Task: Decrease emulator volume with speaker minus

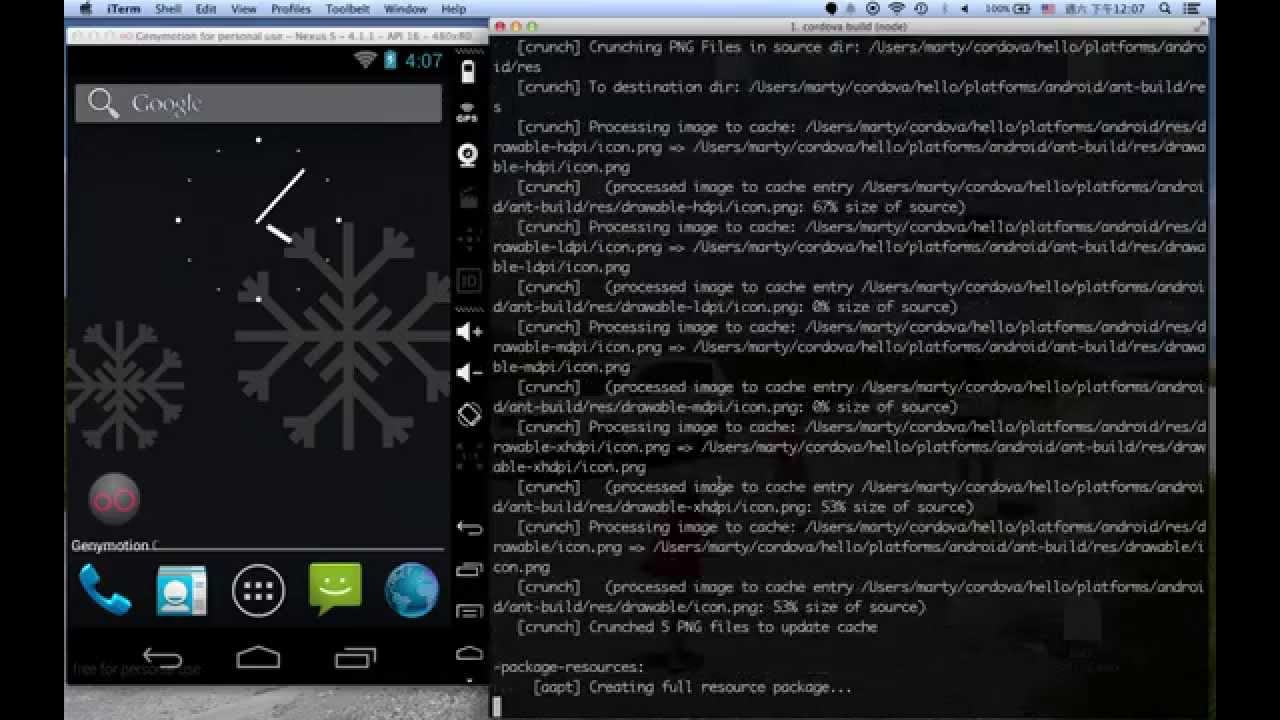Action: coord(469,372)
